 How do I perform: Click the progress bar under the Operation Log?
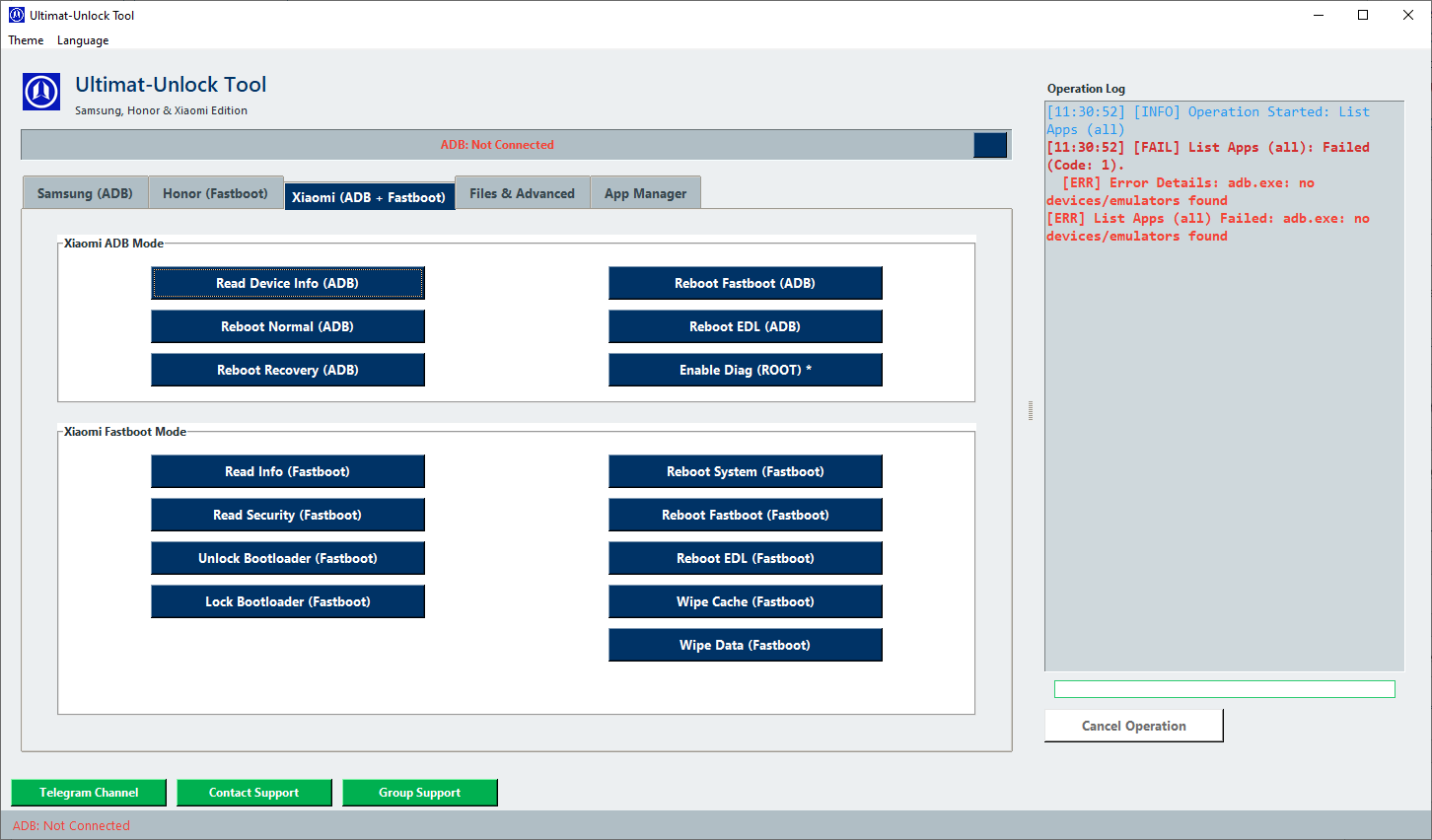[1223, 688]
